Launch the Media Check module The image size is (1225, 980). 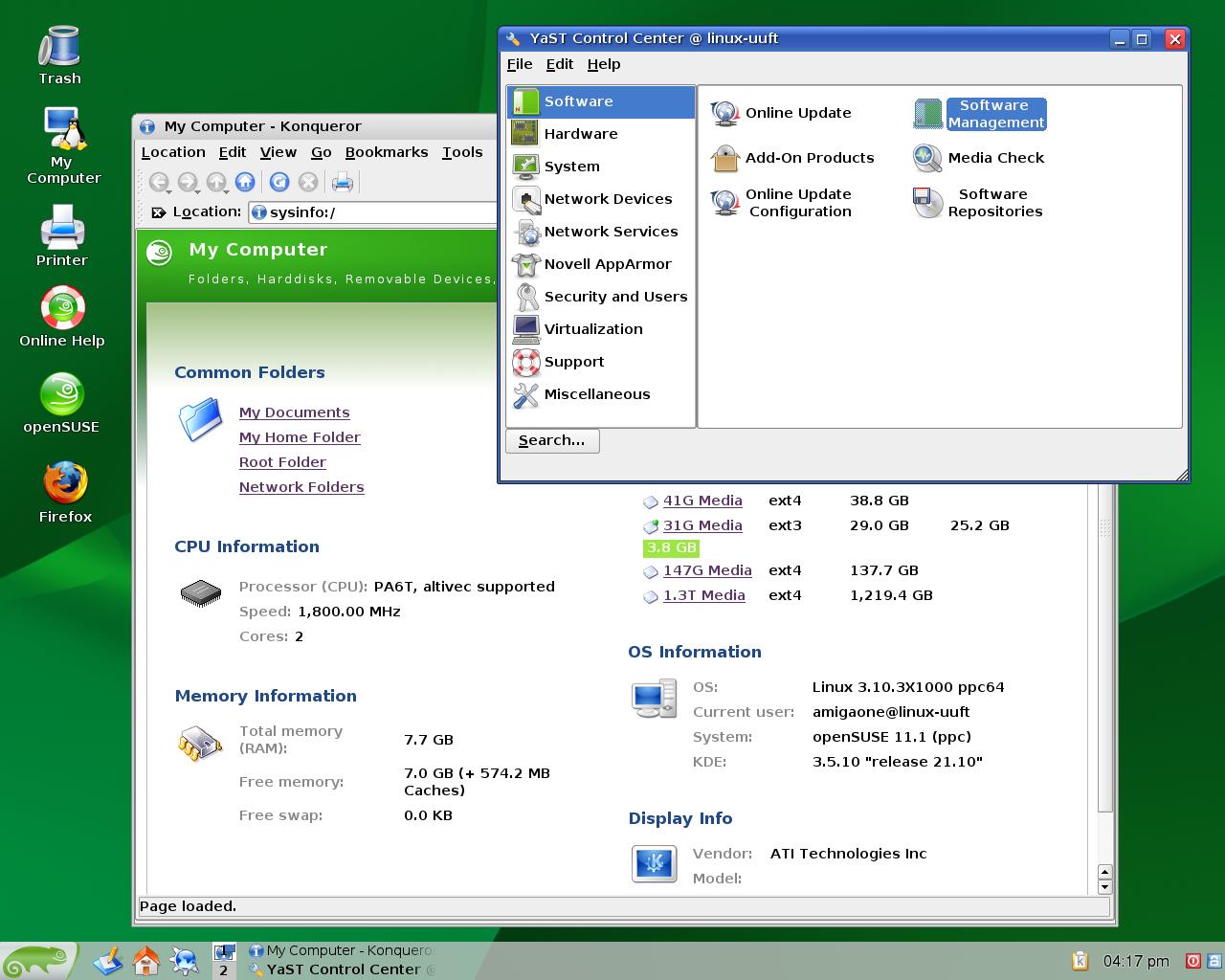[x=979, y=158]
